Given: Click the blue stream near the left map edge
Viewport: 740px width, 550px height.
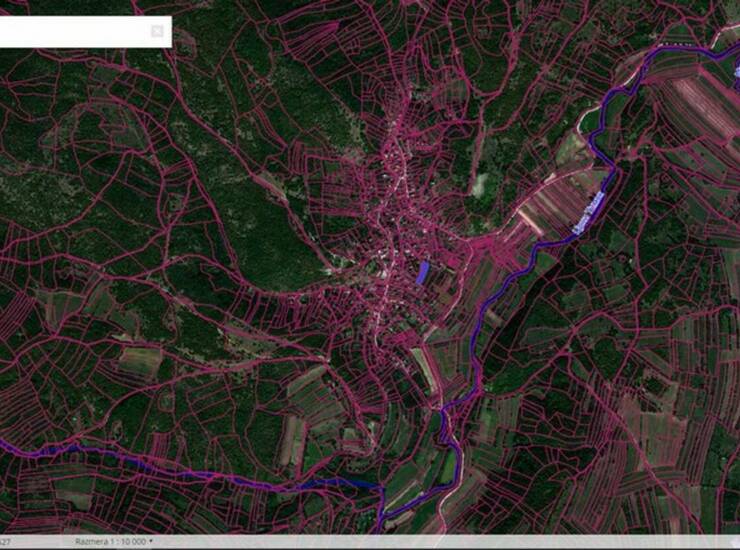Looking at the screenshot, I should tap(30, 449).
